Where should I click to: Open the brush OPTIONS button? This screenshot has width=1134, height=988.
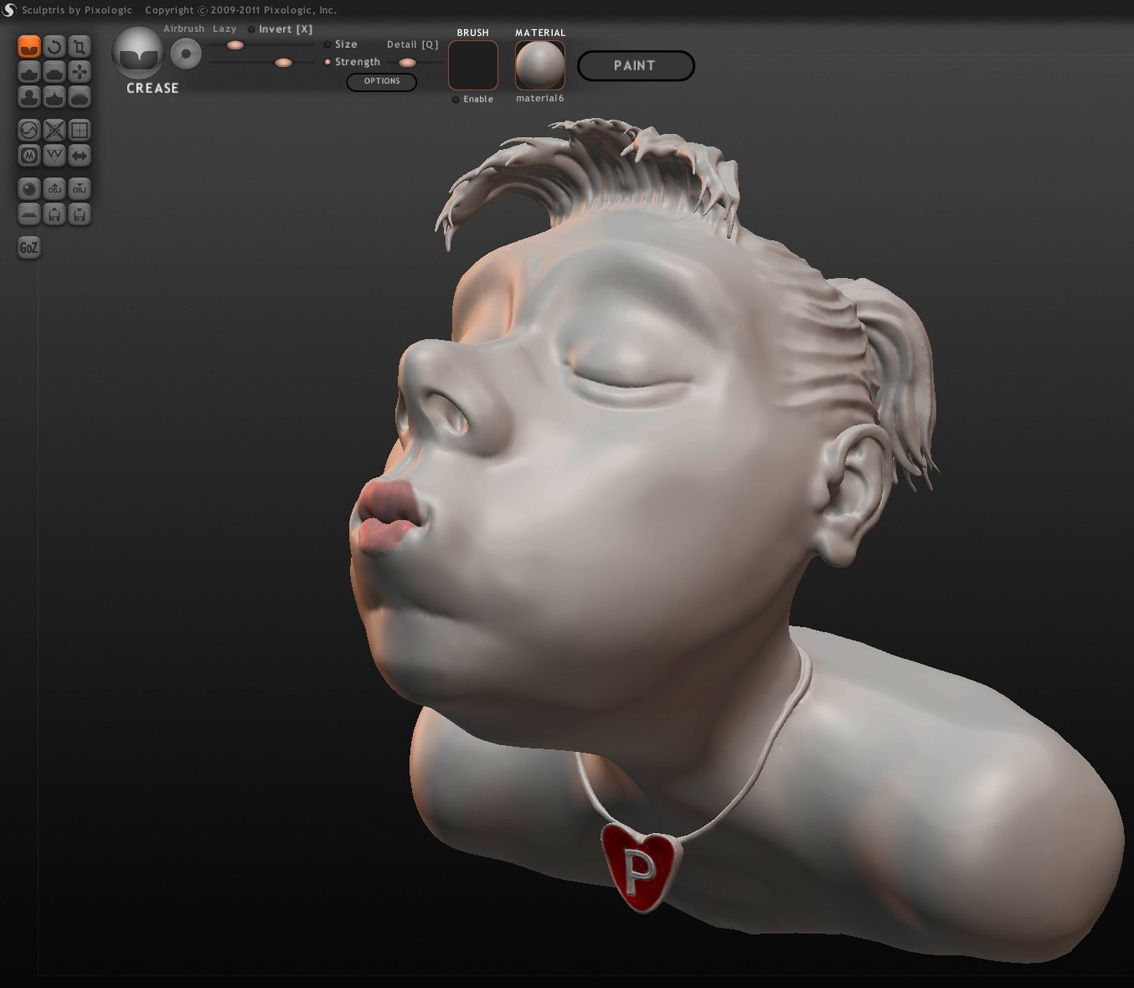click(x=382, y=82)
